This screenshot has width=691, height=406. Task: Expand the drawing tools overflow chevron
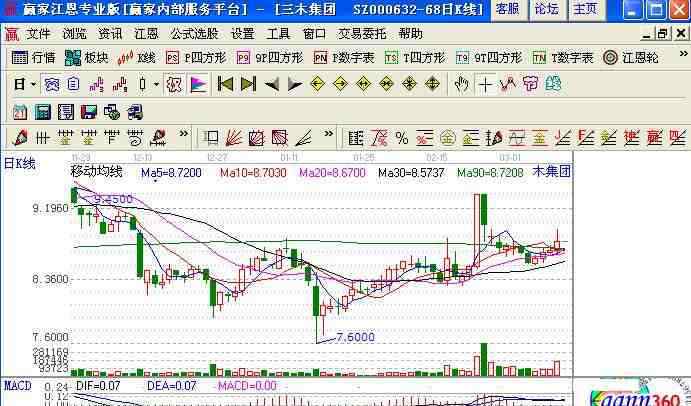[x=184, y=134]
